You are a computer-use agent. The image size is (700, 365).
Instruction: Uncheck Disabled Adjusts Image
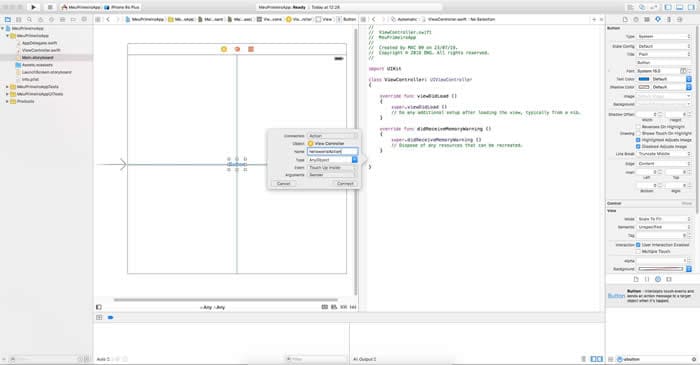638,146
